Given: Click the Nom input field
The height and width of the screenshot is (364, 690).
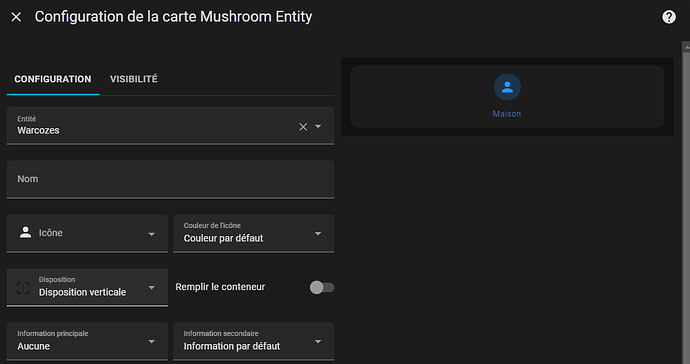Looking at the screenshot, I should (x=170, y=179).
